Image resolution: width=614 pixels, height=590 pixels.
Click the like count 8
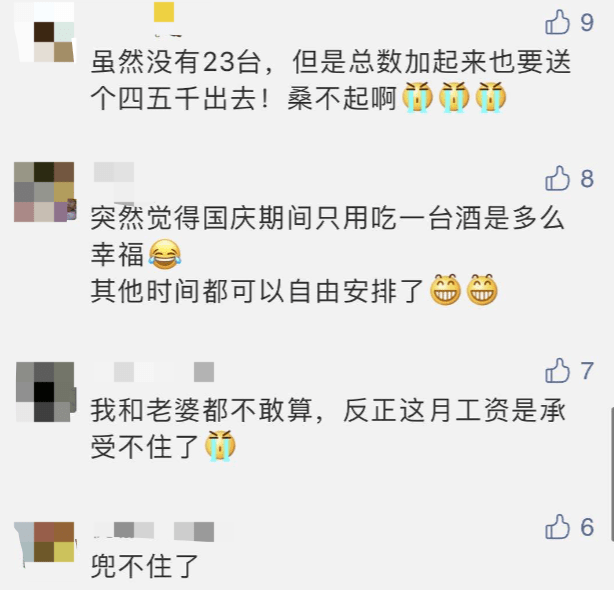click(x=587, y=179)
